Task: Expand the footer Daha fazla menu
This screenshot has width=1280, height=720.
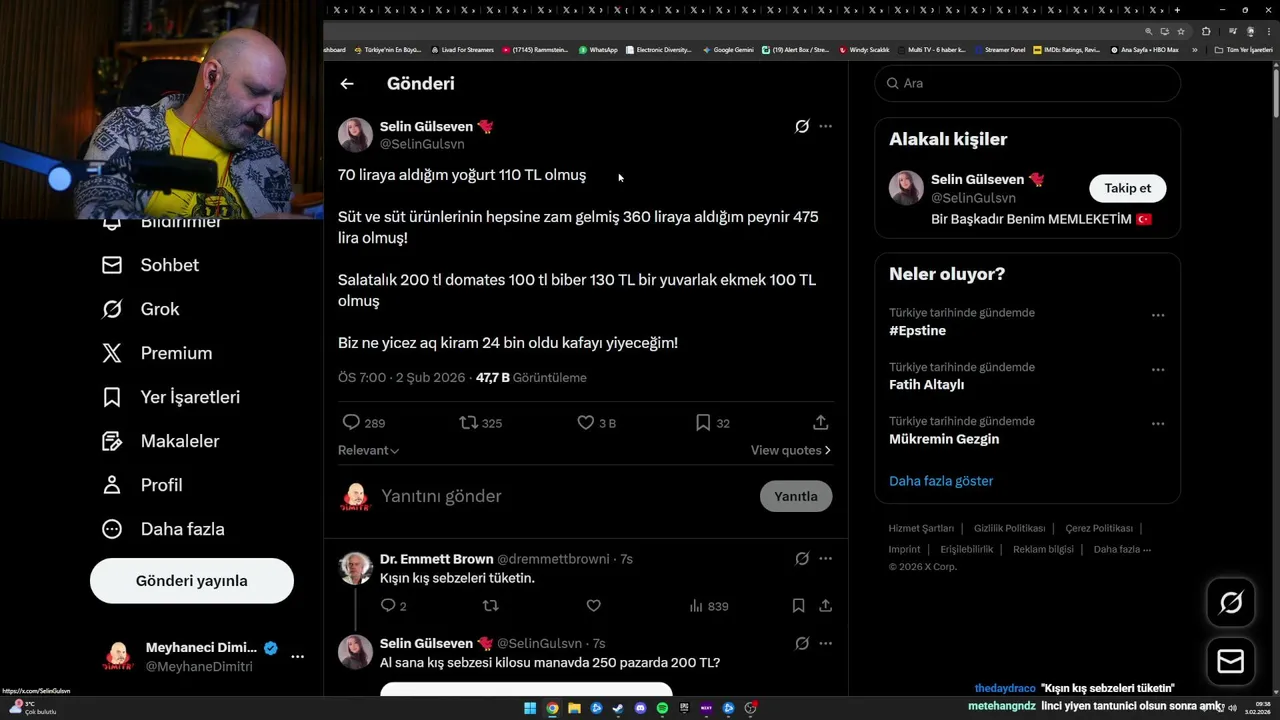Action: [1122, 549]
